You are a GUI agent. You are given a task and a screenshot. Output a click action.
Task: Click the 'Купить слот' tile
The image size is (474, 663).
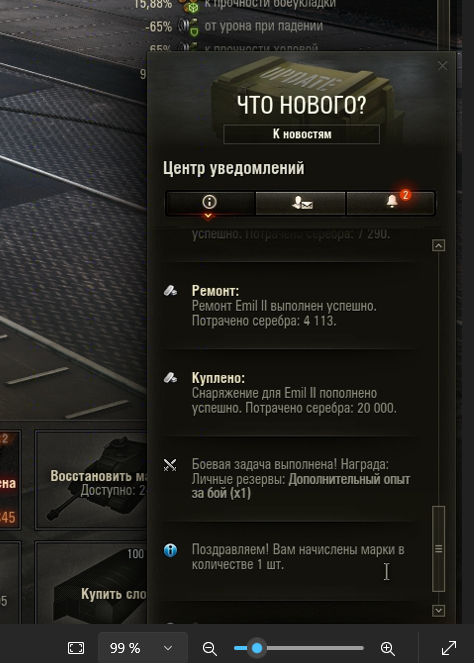91,584
